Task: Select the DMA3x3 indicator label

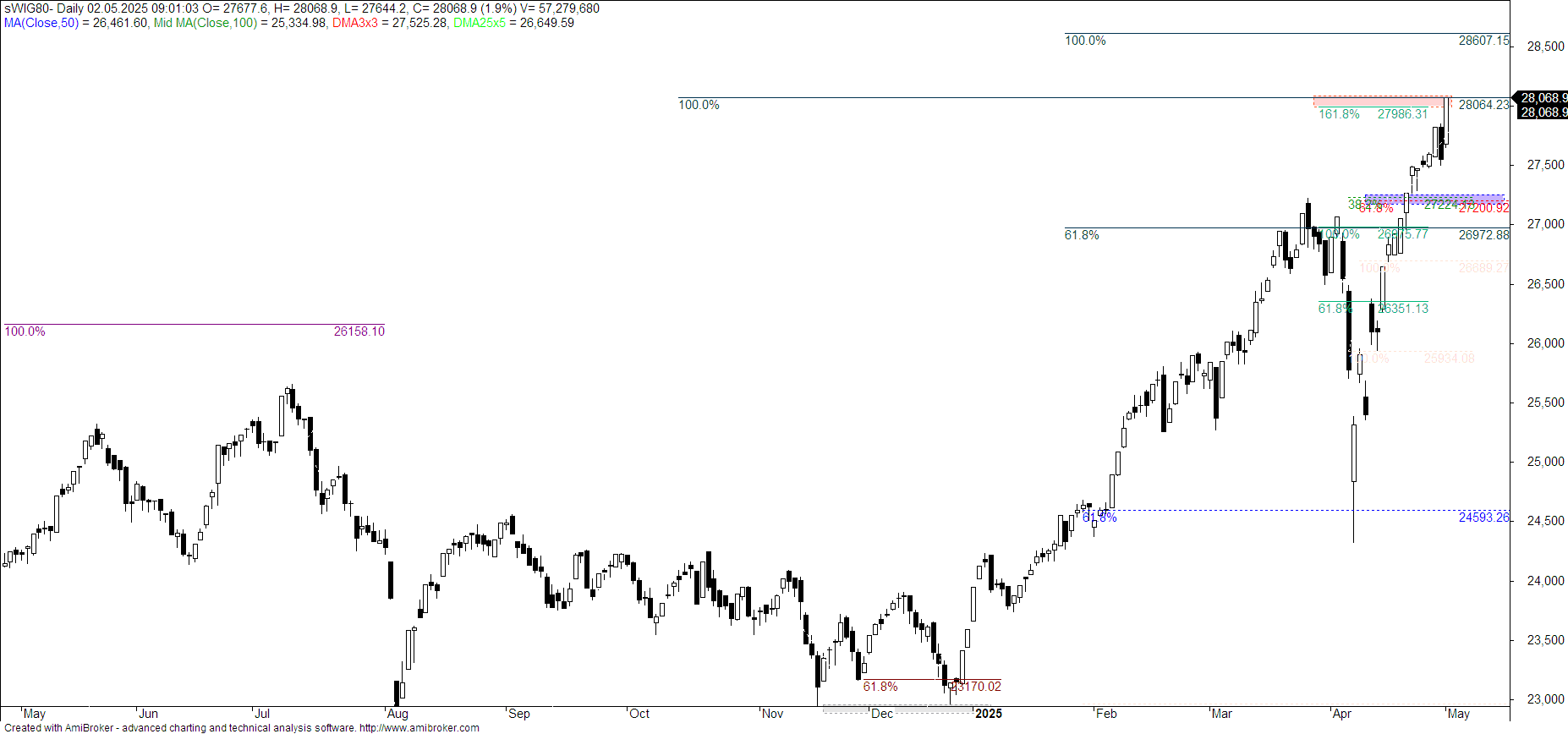Action: point(354,23)
